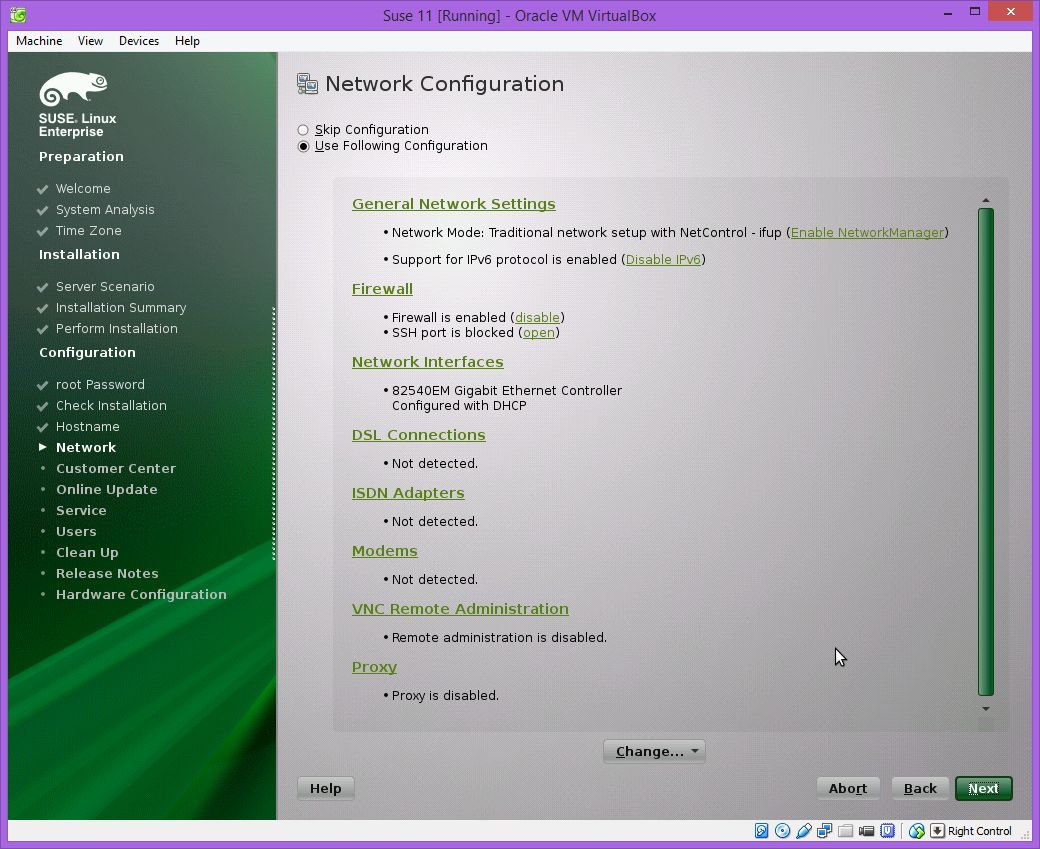Click the hard disk activity status icon

point(761,830)
